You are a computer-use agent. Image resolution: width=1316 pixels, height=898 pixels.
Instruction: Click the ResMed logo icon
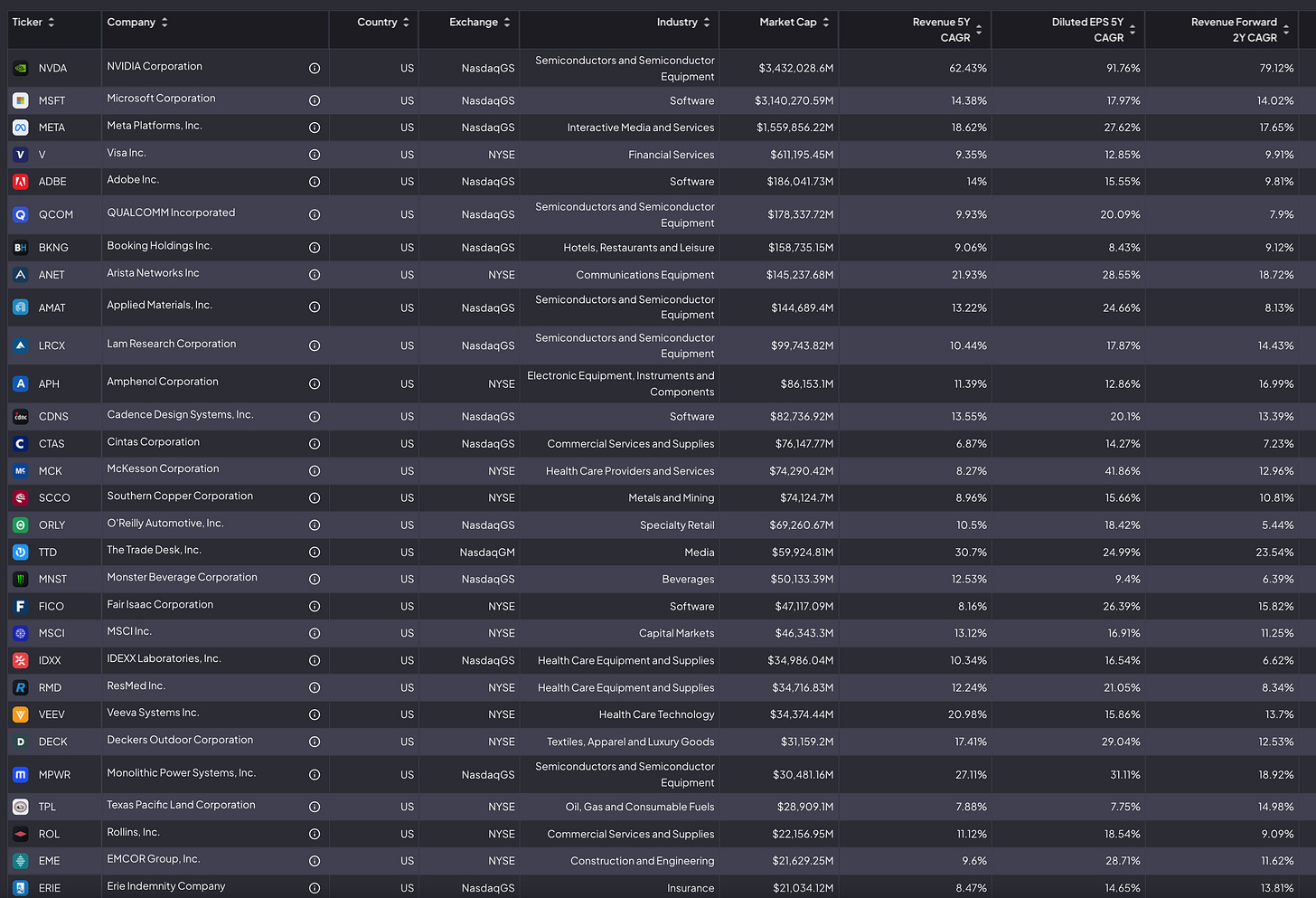click(21, 687)
